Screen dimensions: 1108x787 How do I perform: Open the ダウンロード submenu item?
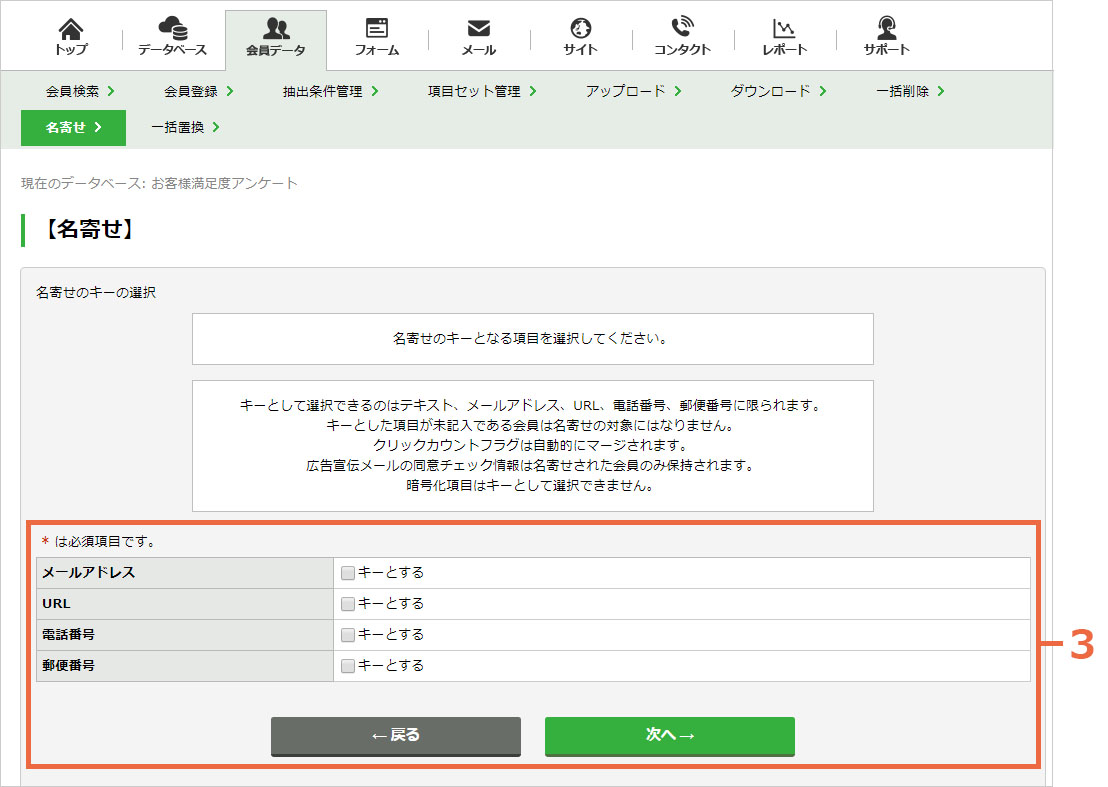coord(778,91)
